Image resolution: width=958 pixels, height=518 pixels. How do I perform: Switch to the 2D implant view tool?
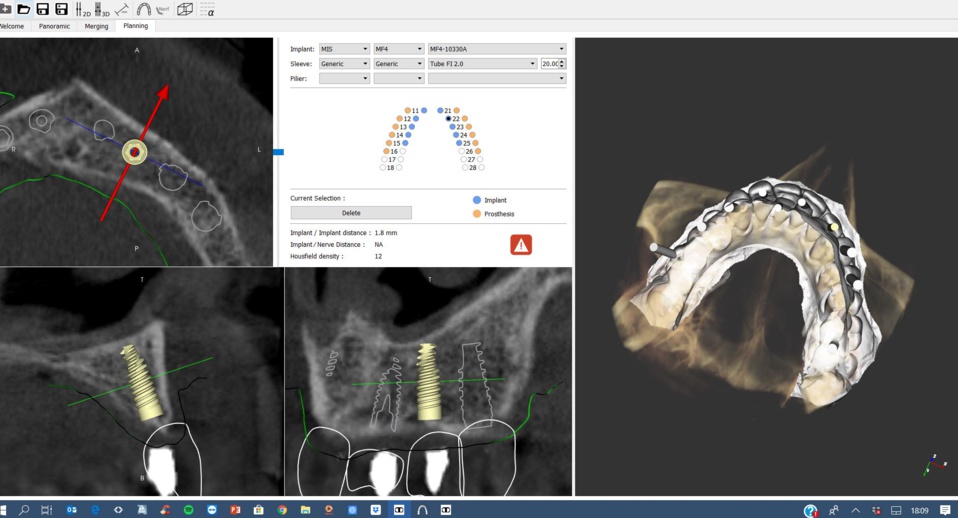tap(82, 9)
